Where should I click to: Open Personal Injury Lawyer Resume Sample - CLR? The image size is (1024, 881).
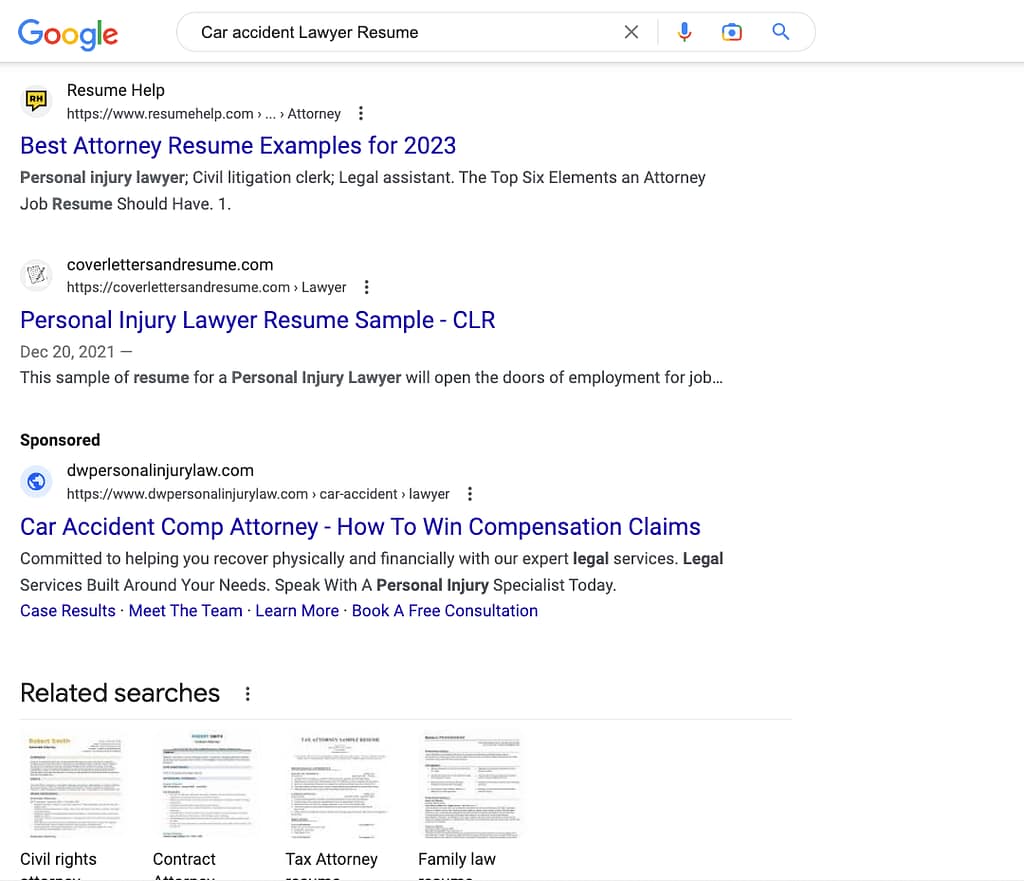pos(257,320)
